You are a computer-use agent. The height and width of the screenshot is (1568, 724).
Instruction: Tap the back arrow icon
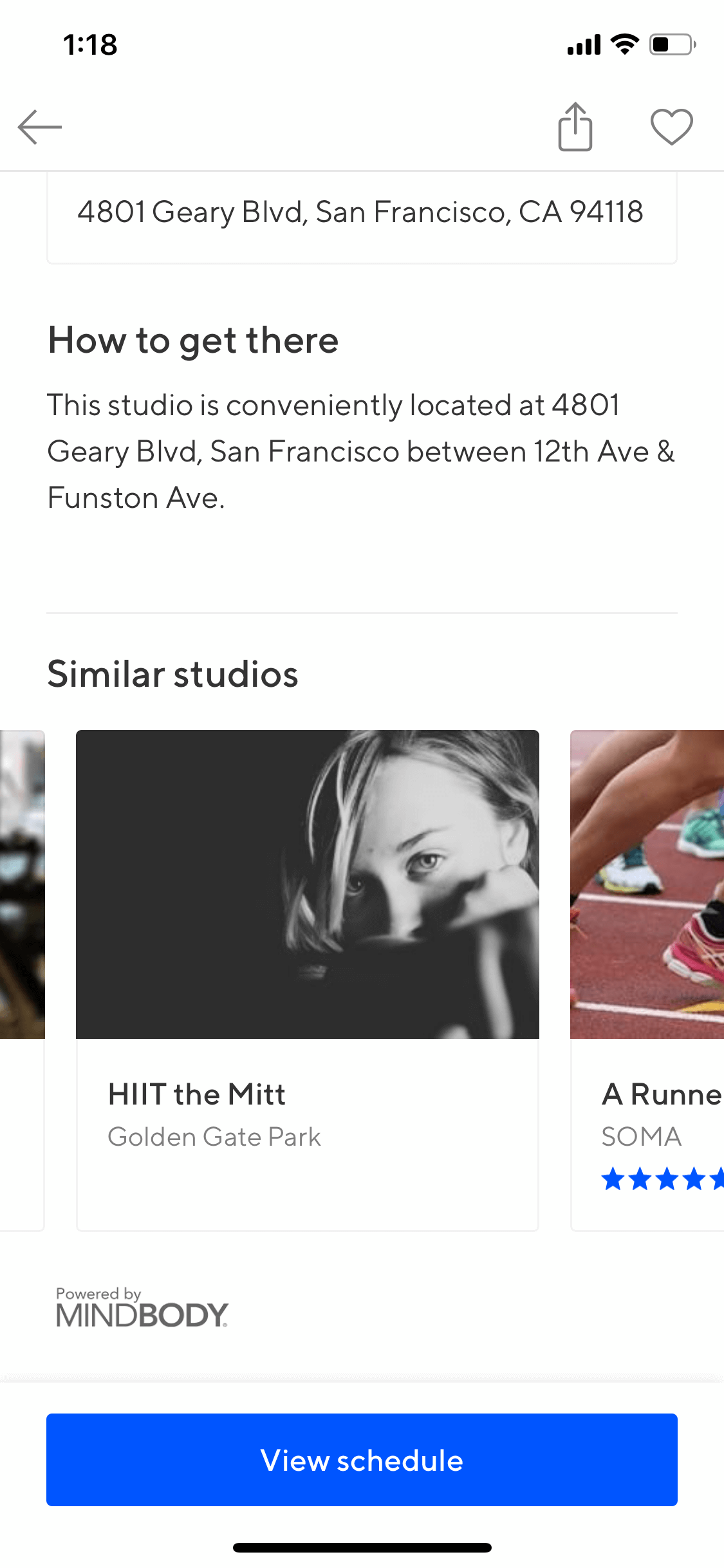[40, 127]
